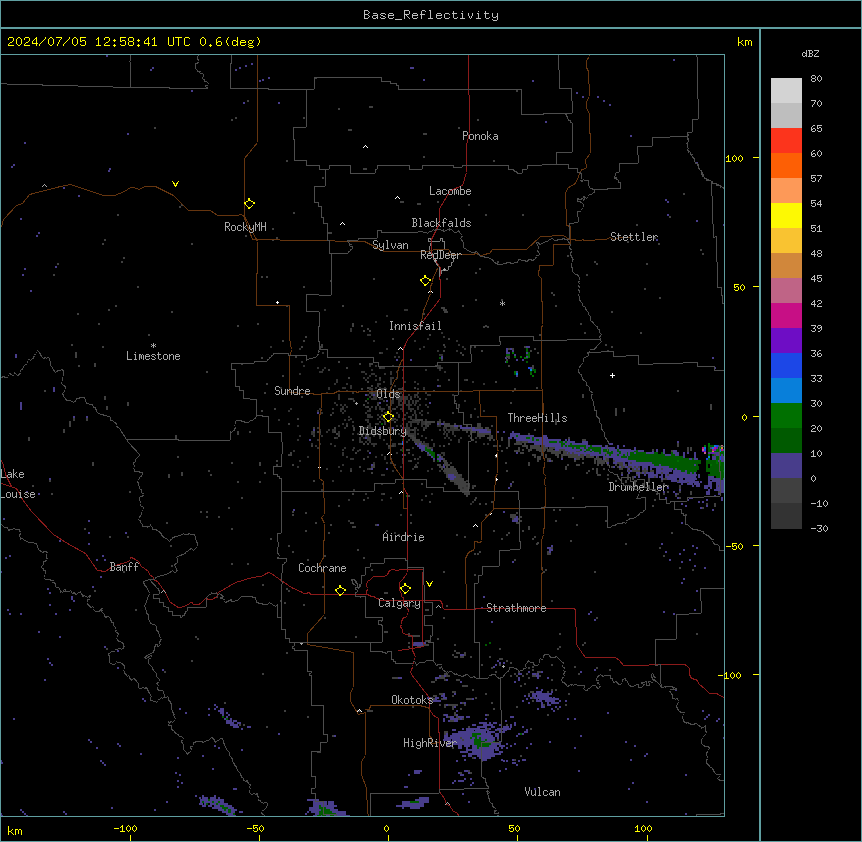Select the Vulcan label

(542, 792)
